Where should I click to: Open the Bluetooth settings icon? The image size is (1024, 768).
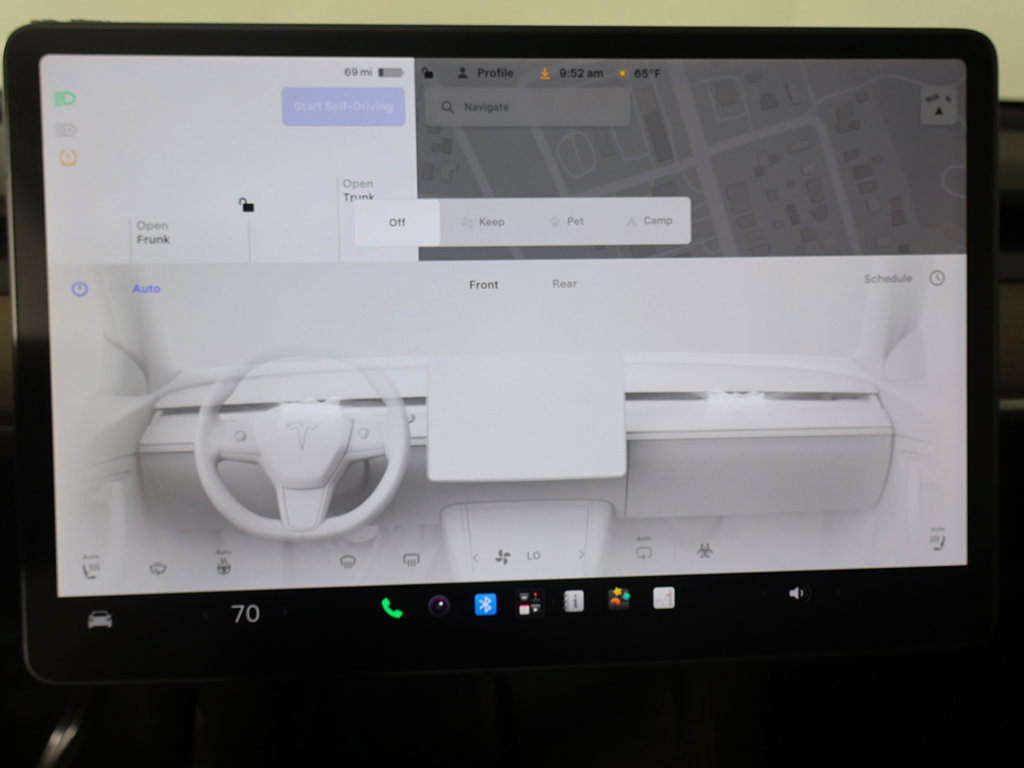click(x=485, y=604)
